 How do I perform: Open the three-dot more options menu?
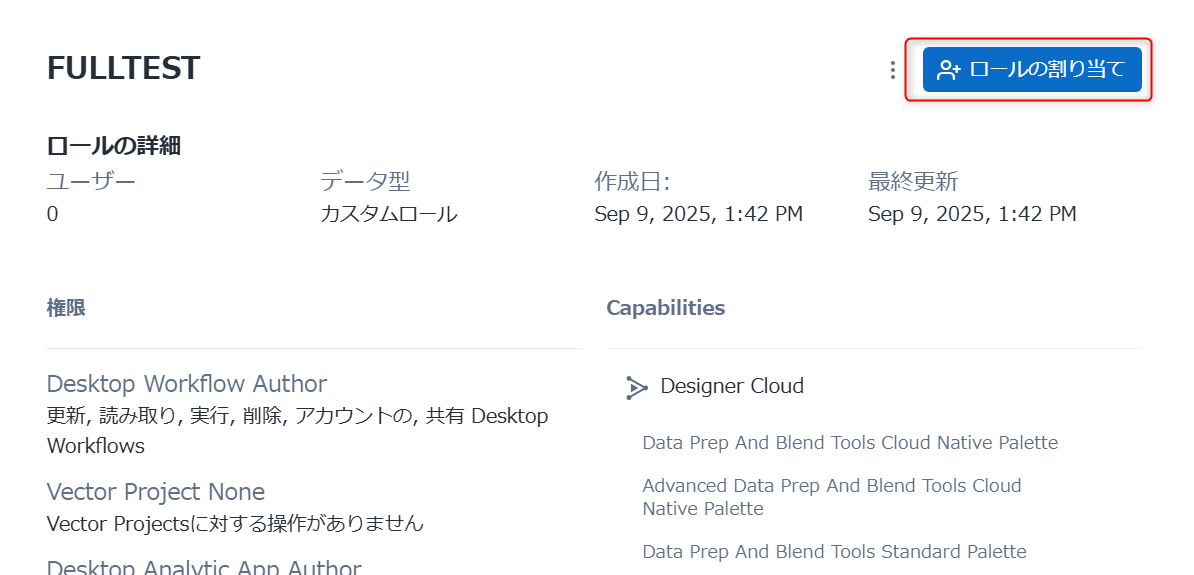(892, 70)
